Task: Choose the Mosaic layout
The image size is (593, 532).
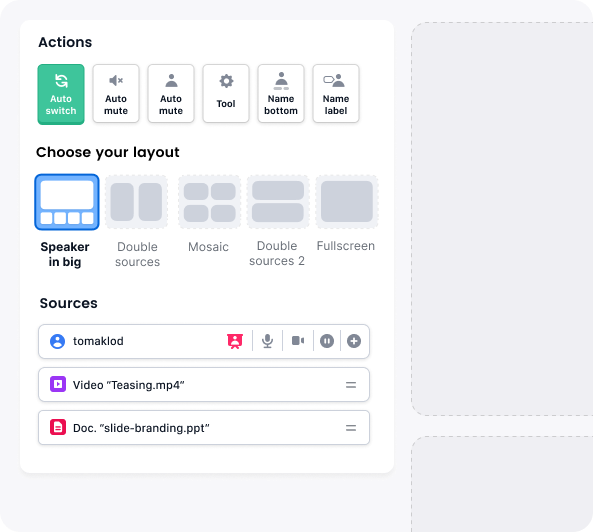Action: pos(210,202)
